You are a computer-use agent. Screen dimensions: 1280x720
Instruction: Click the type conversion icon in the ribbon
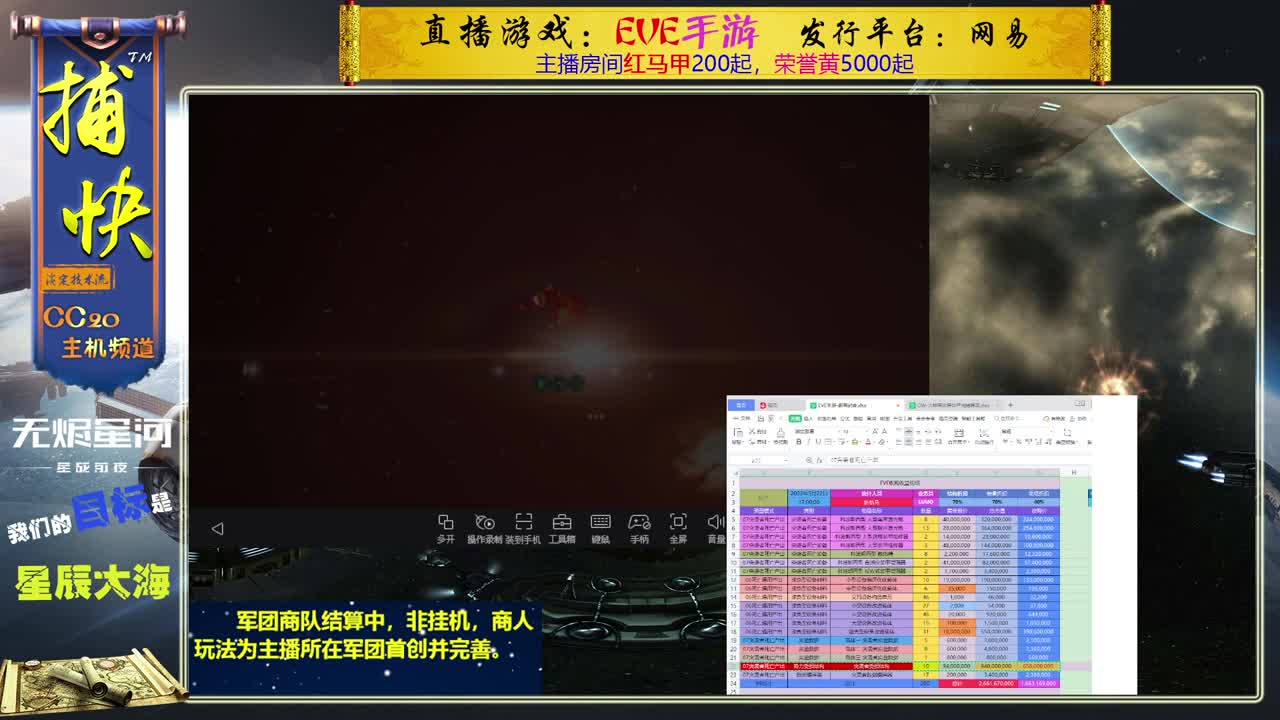pyautogui.click(x=1065, y=434)
